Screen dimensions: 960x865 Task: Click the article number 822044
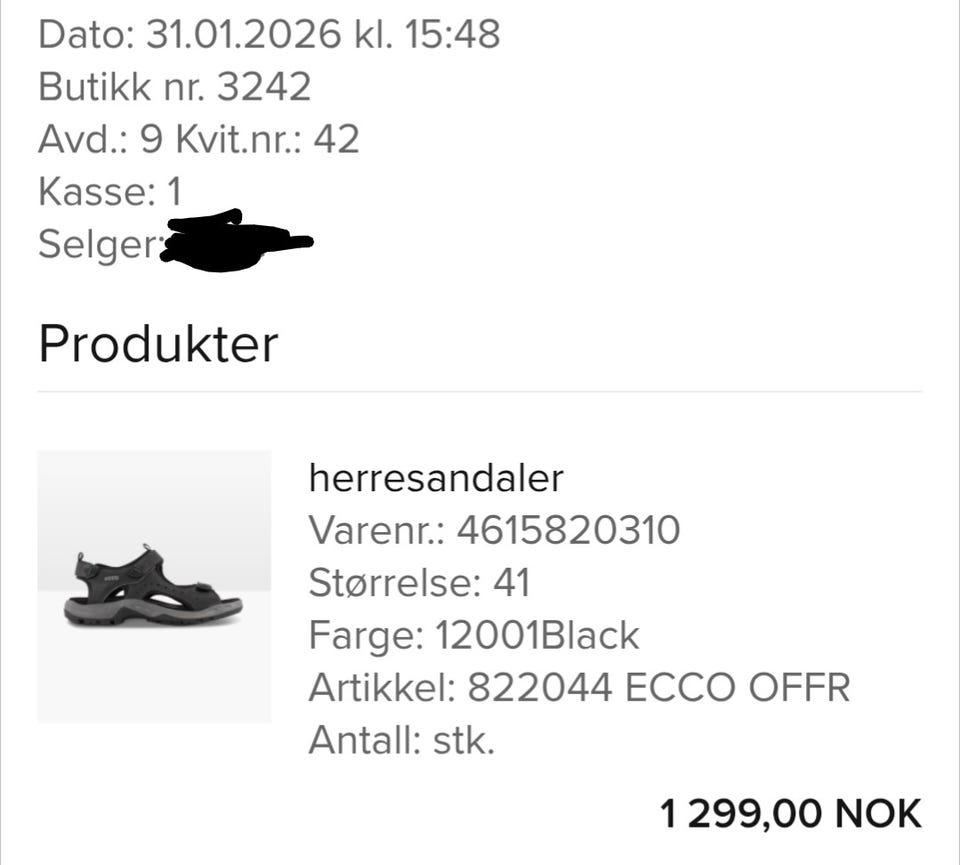[x=539, y=687]
